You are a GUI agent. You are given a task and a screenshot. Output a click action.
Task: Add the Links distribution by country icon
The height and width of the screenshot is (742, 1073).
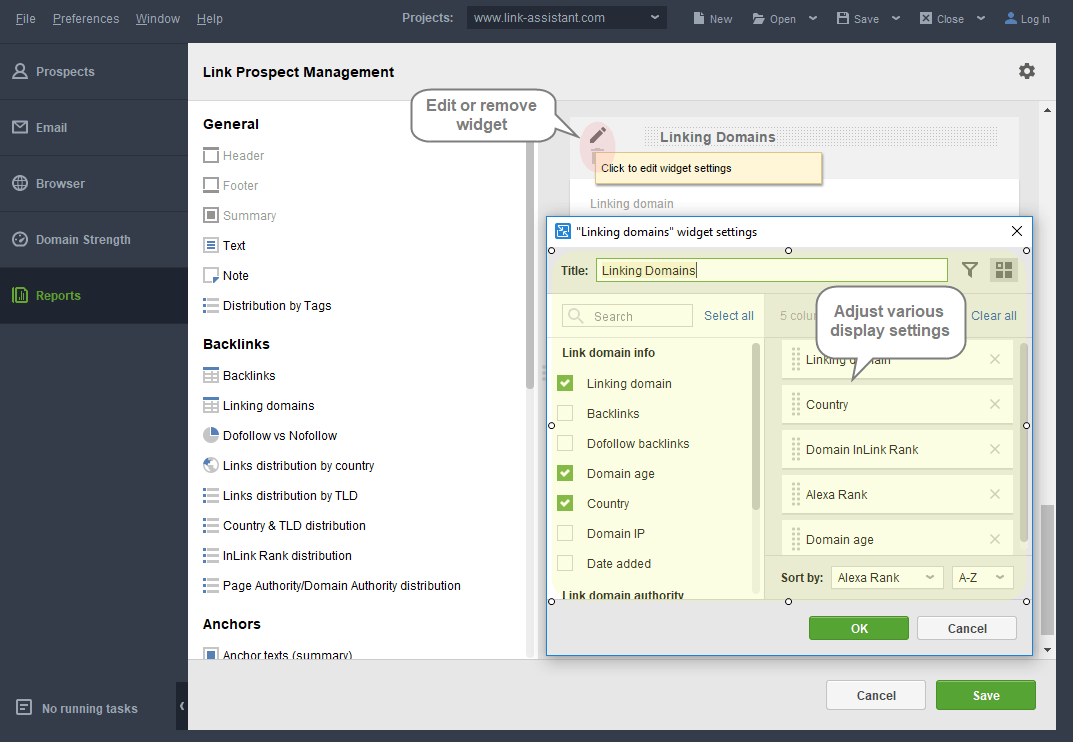click(211, 465)
